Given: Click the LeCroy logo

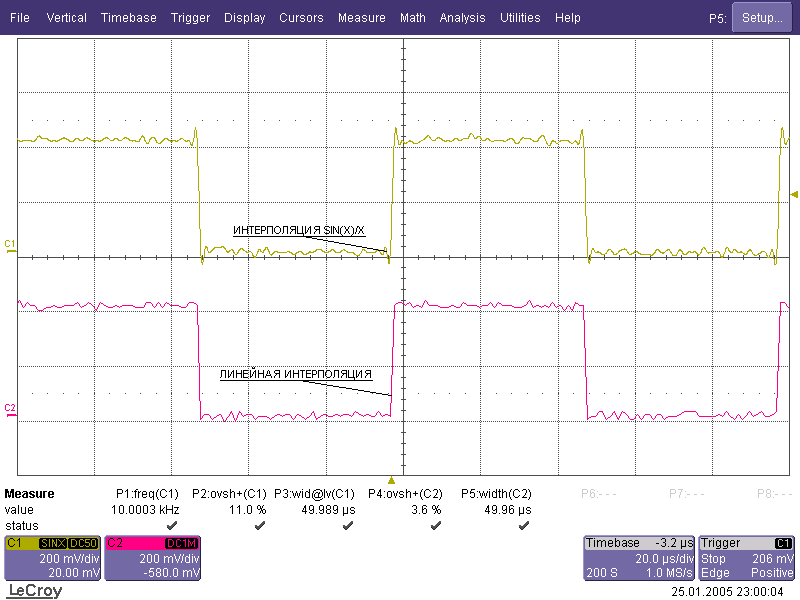Looking at the screenshot, I should pyautogui.click(x=35, y=591).
